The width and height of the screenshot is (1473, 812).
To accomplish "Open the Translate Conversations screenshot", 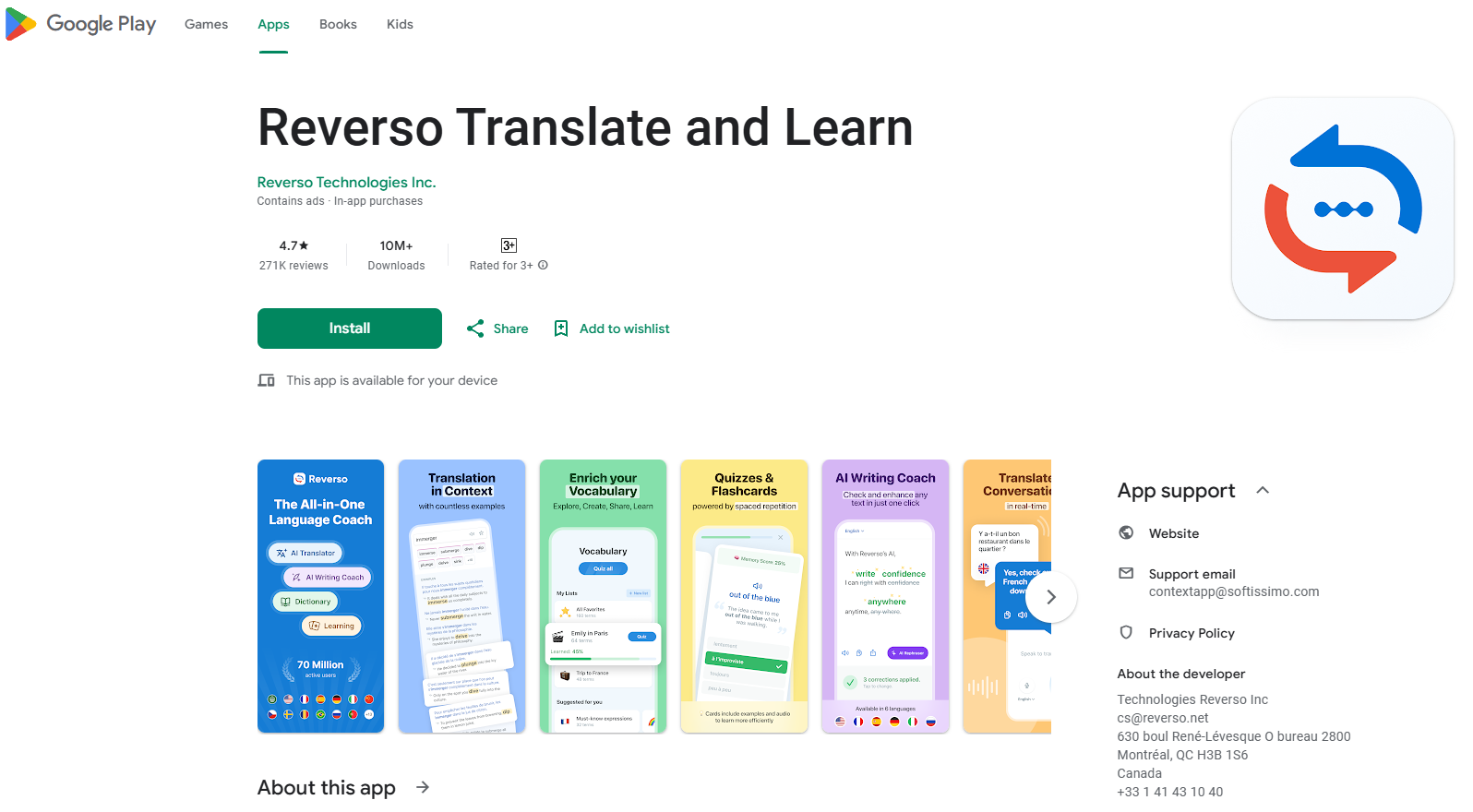I will [x=1007, y=596].
